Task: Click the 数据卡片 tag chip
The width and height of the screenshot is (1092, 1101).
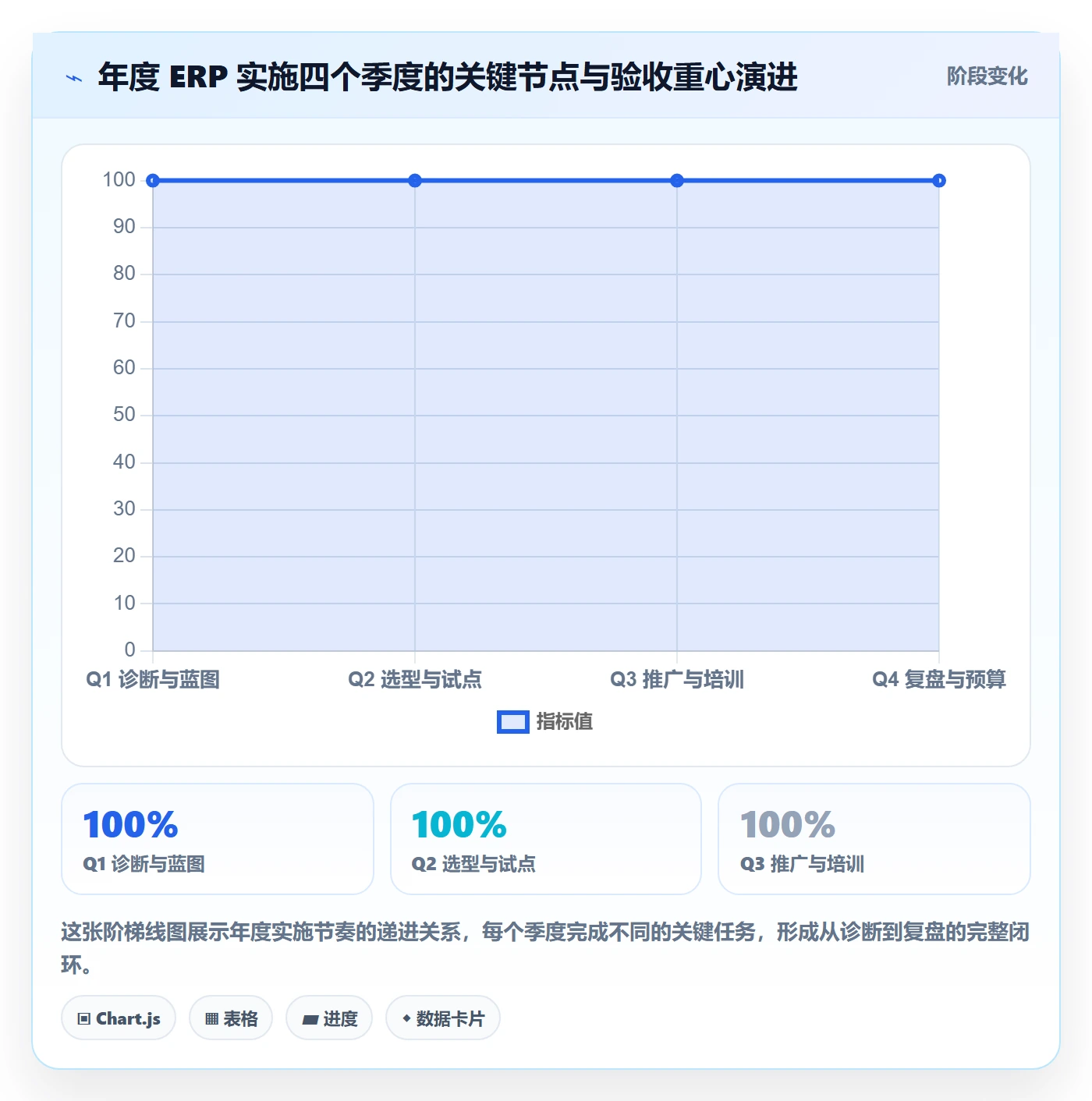Action: 443,1018
